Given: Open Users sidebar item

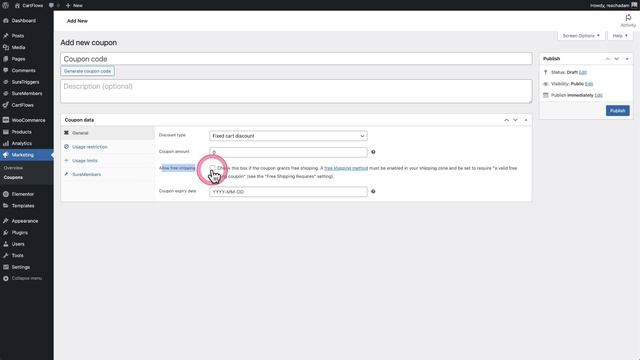Looking at the screenshot, I should 18,244.
